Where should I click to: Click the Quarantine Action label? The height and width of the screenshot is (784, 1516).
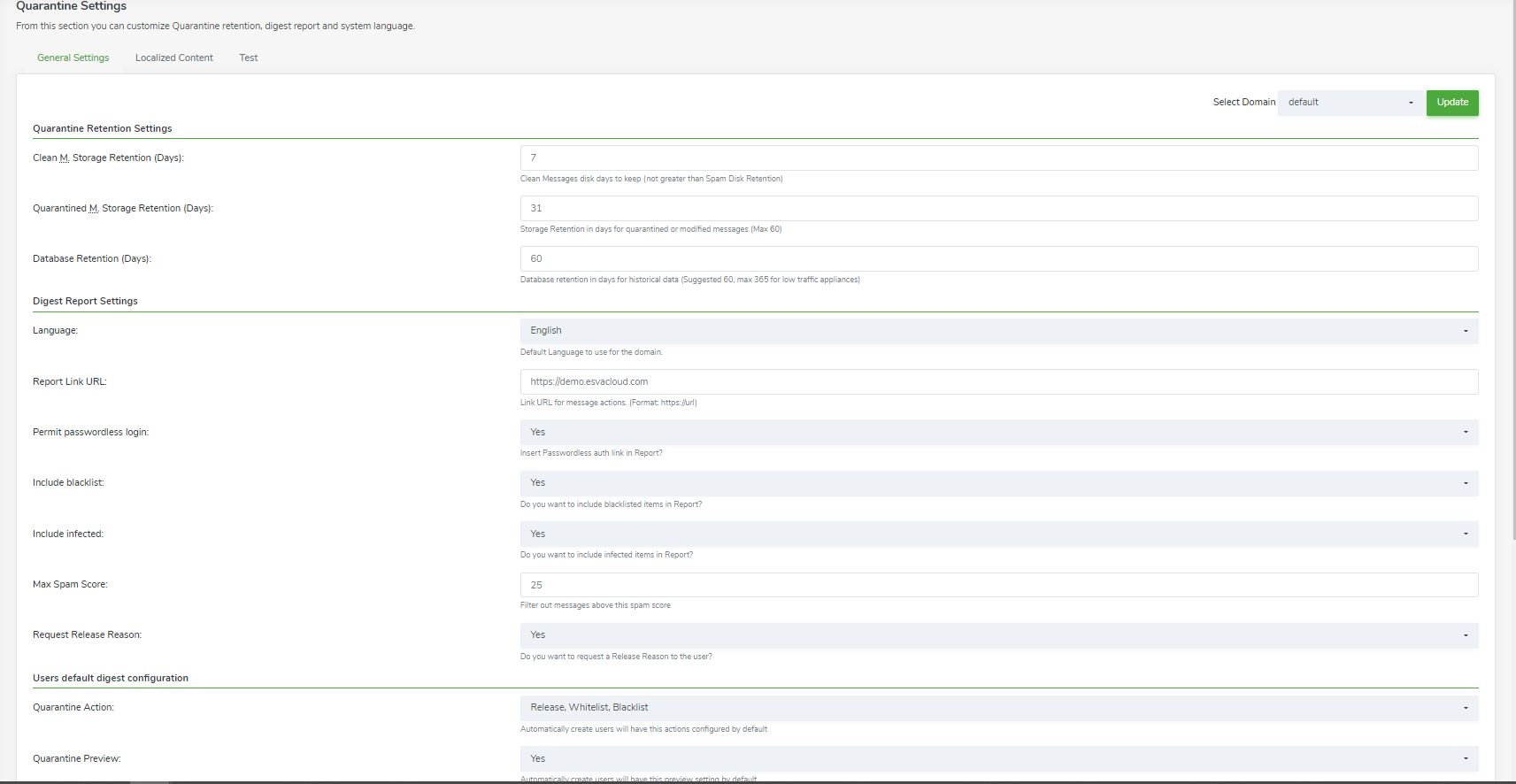pos(73,707)
